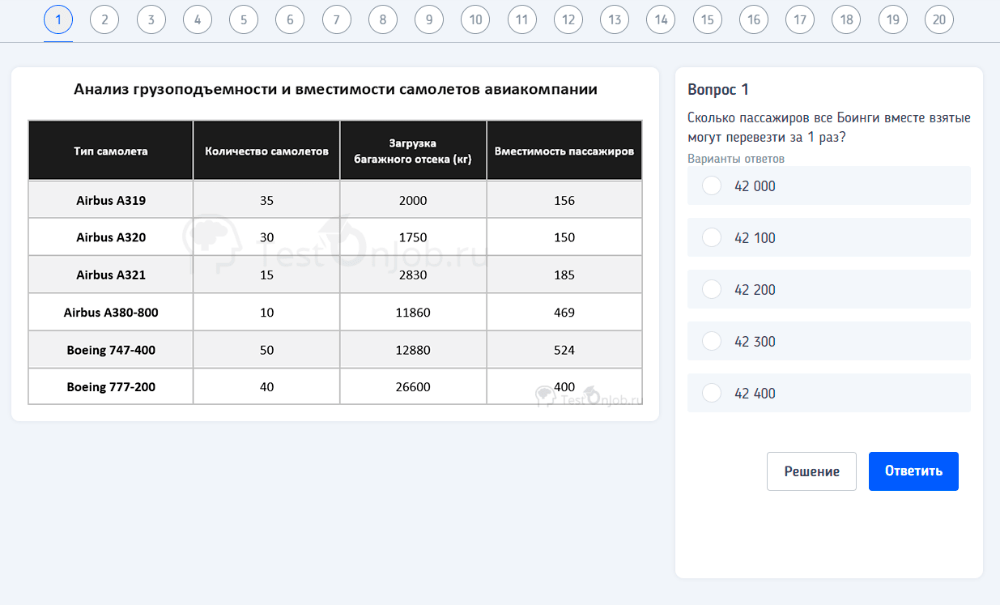This screenshot has height=605, width=1000.
Task: Click the Ответить submit button
Action: click(x=913, y=471)
